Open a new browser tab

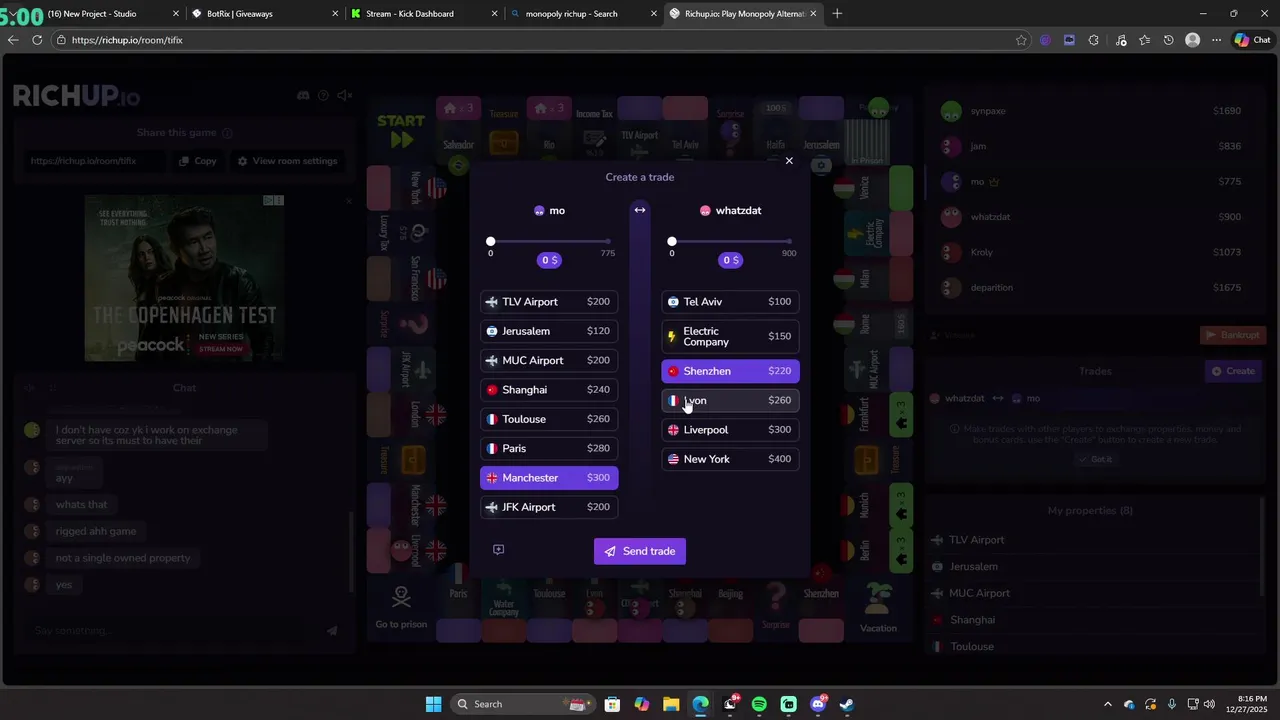click(837, 14)
